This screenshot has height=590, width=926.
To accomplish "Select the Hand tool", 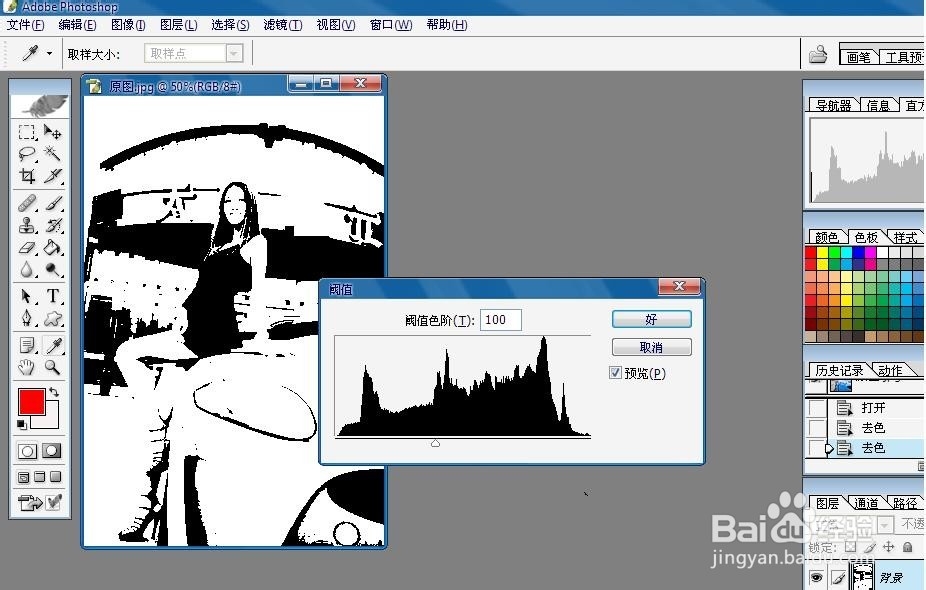I will [27, 367].
